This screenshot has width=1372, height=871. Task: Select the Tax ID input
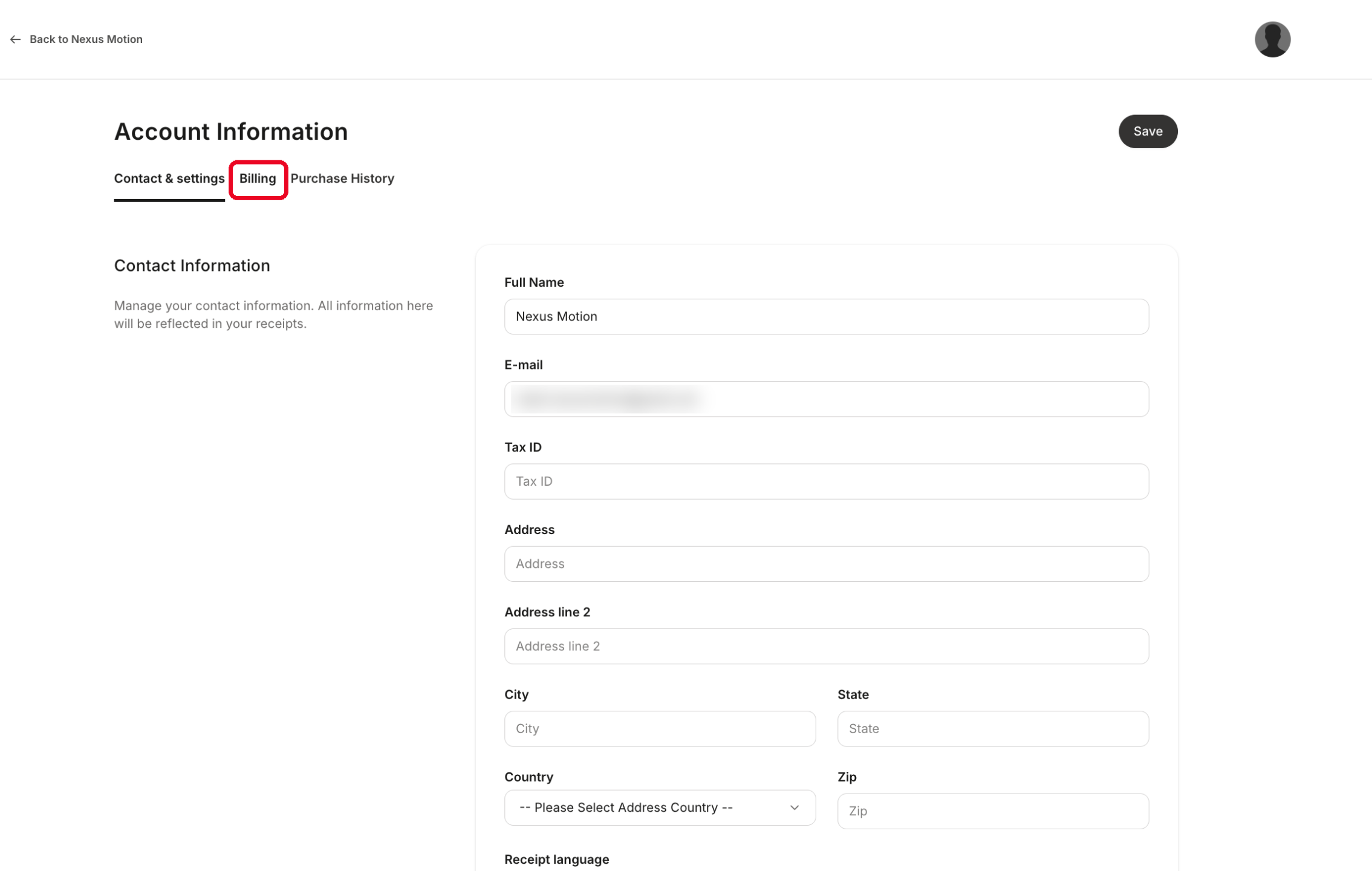pyautogui.click(x=826, y=481)
